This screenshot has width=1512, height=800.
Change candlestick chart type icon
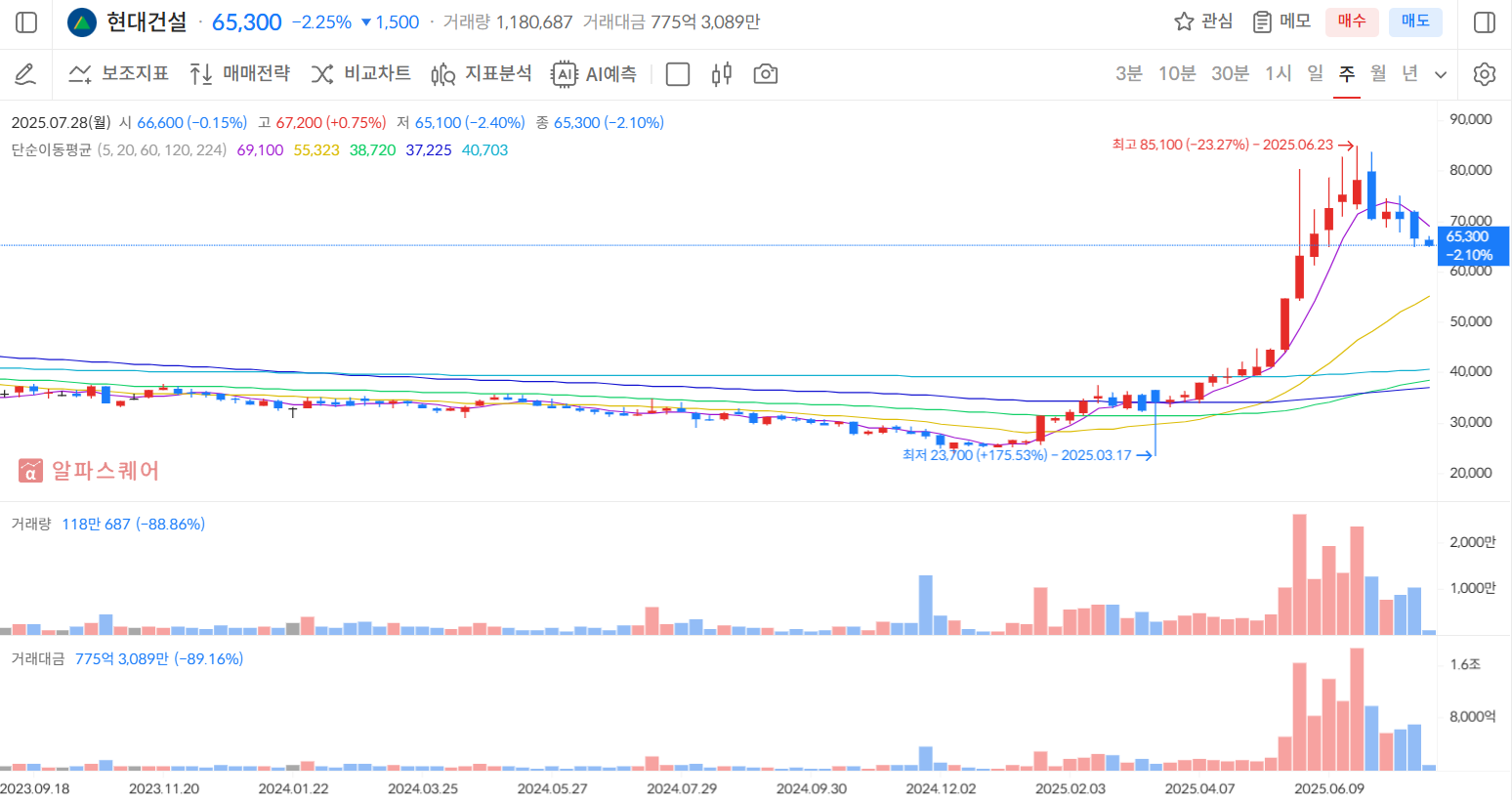722,74
